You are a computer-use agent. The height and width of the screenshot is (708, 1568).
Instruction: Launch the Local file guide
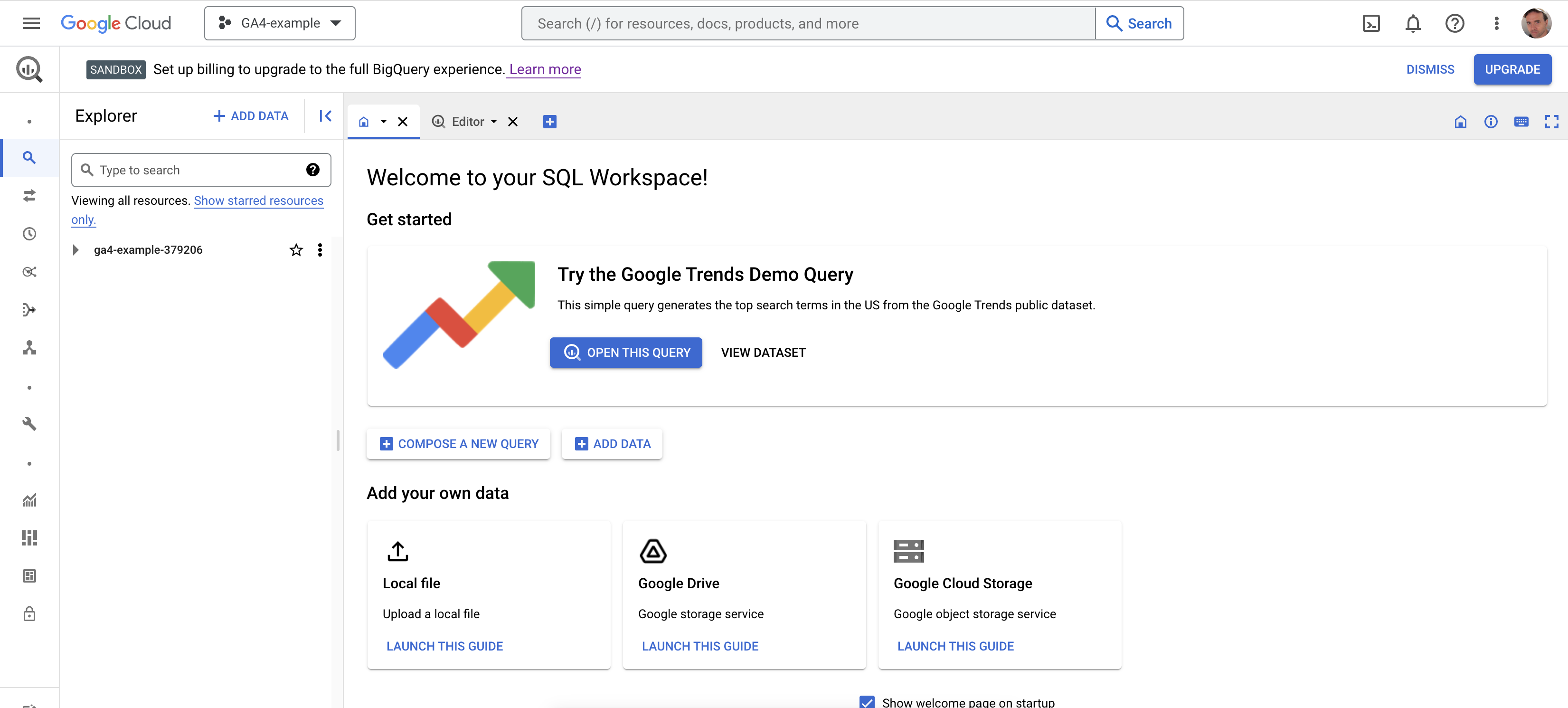(444, 646)
